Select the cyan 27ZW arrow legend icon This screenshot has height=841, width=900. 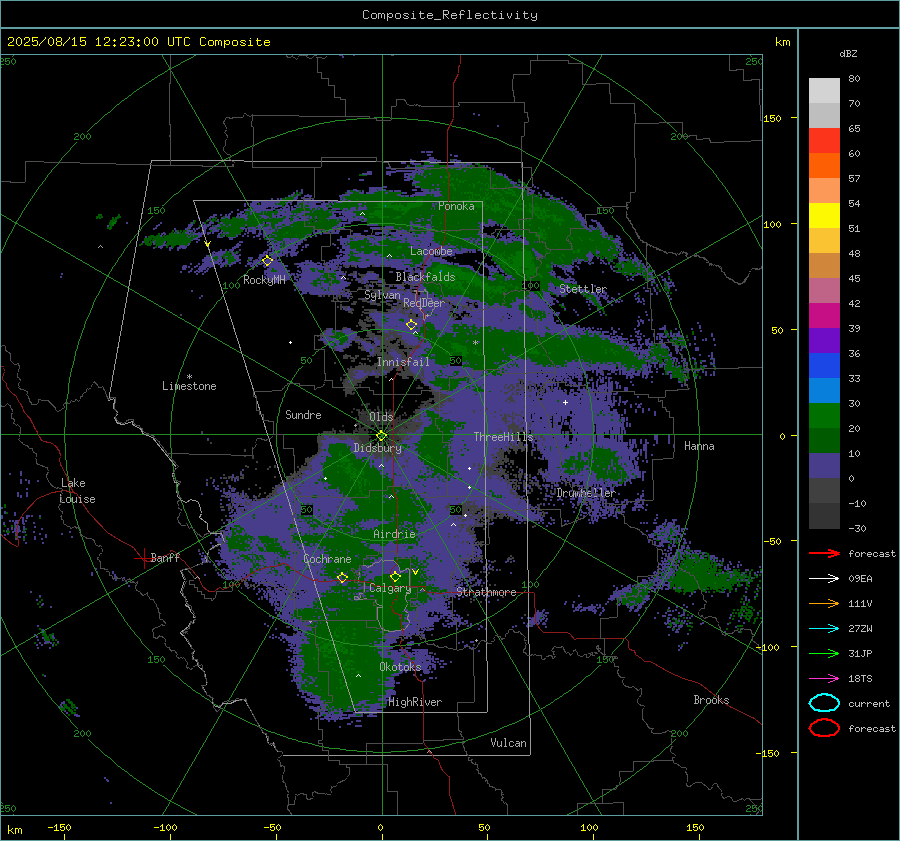pyautogui.click(x=824, y=629)
